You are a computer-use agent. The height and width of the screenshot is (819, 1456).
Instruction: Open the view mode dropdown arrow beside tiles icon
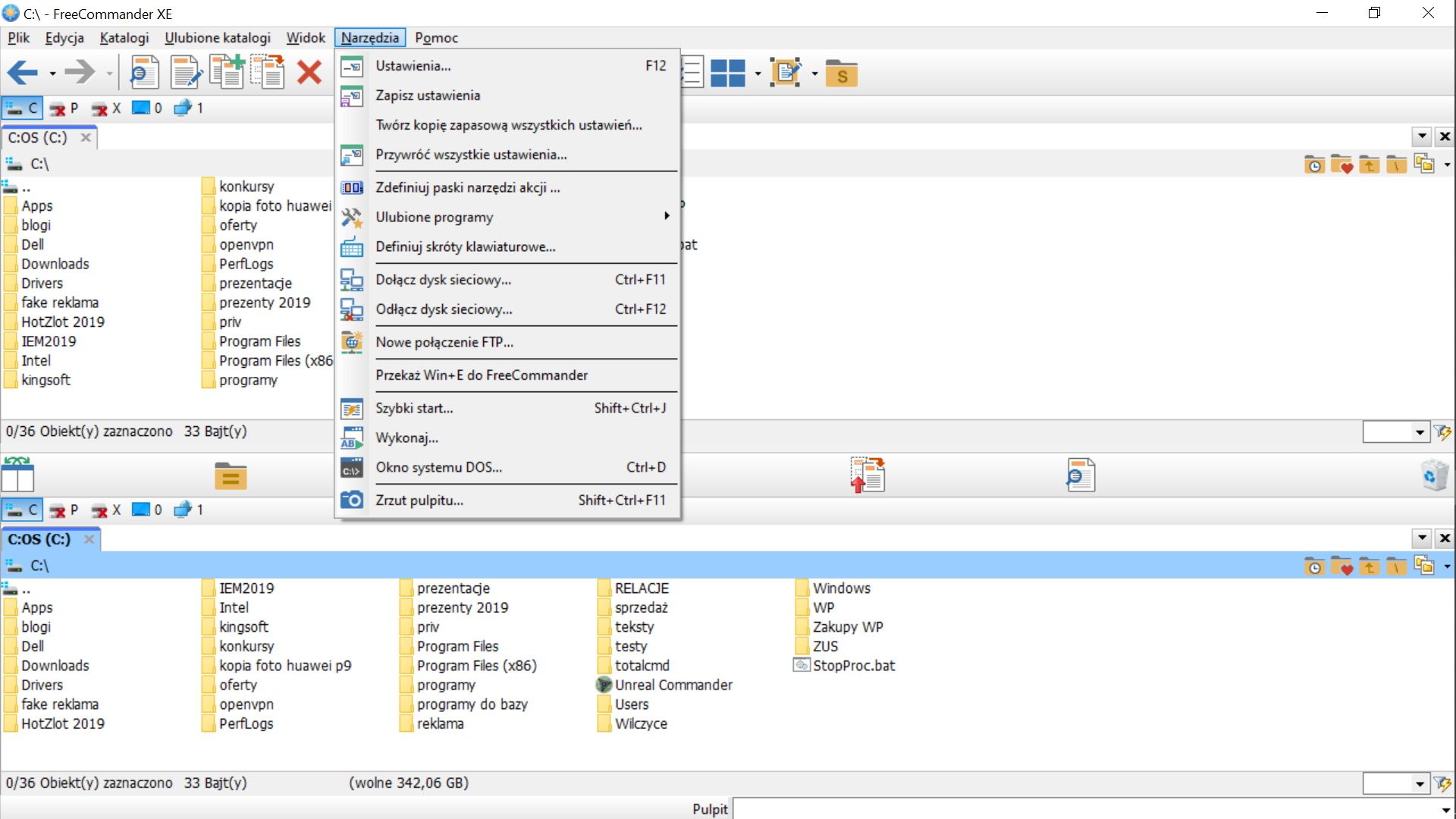(x=758, y=74)
